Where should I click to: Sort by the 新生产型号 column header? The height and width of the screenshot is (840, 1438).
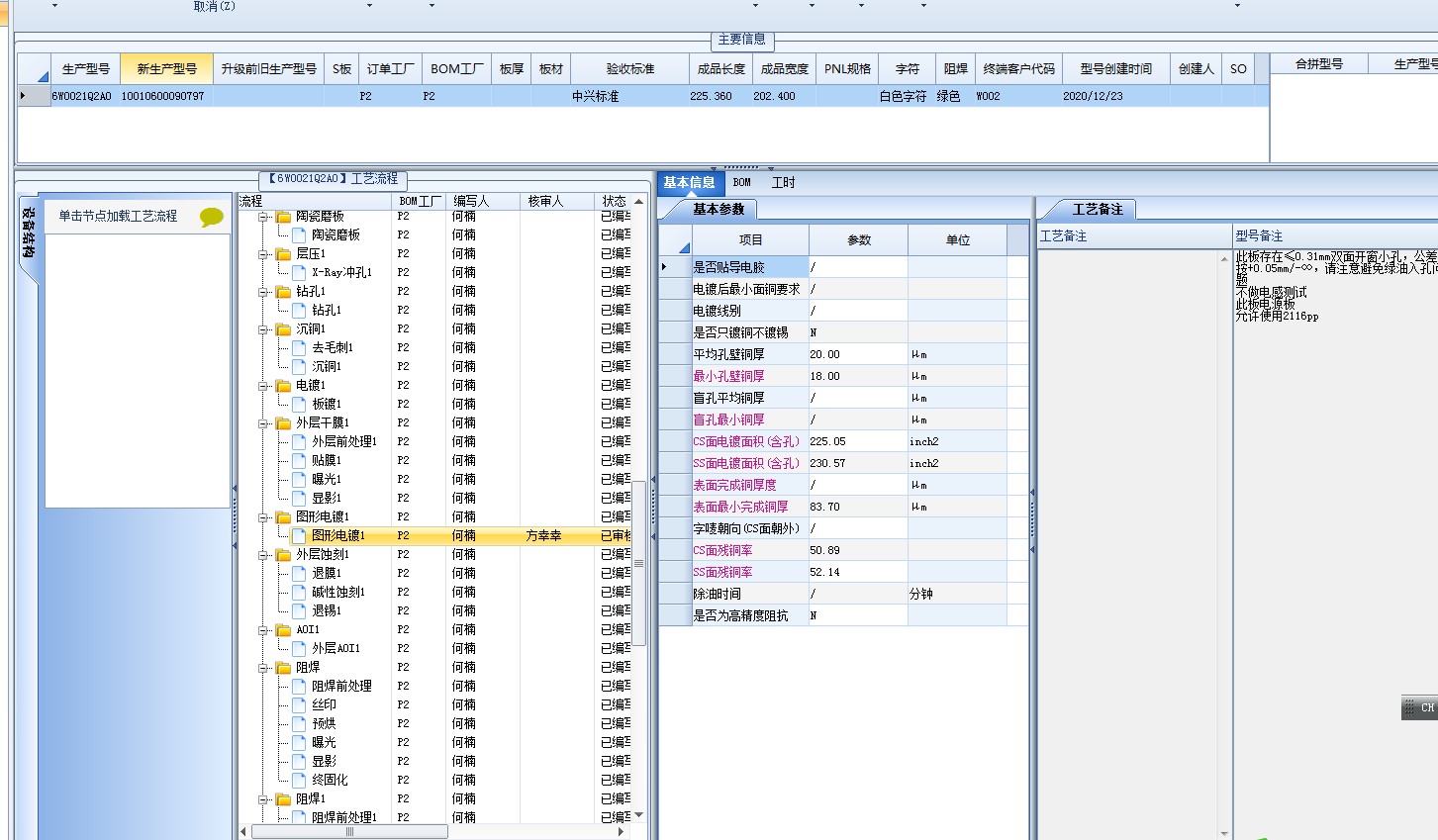click(x=166, y=69)
